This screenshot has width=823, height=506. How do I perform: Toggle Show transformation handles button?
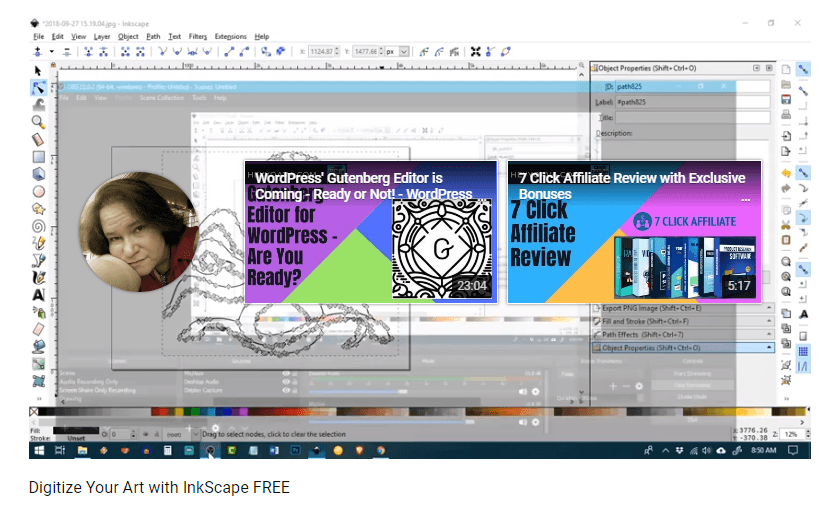(476, 51)
